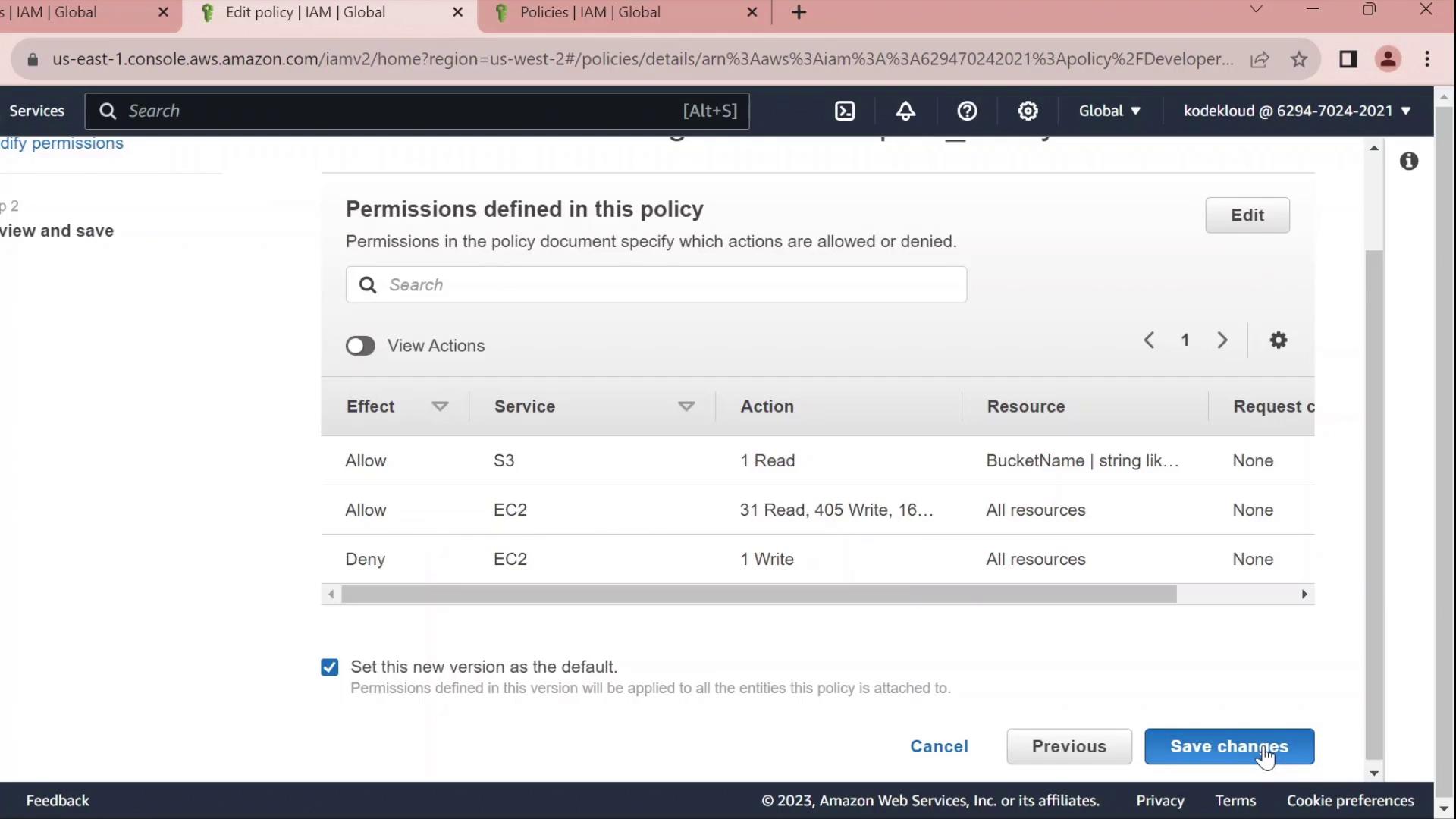The height and width of the screenshot is (819, 1456).
Task: Click the Save changes button
Action: coord(1228,746)
